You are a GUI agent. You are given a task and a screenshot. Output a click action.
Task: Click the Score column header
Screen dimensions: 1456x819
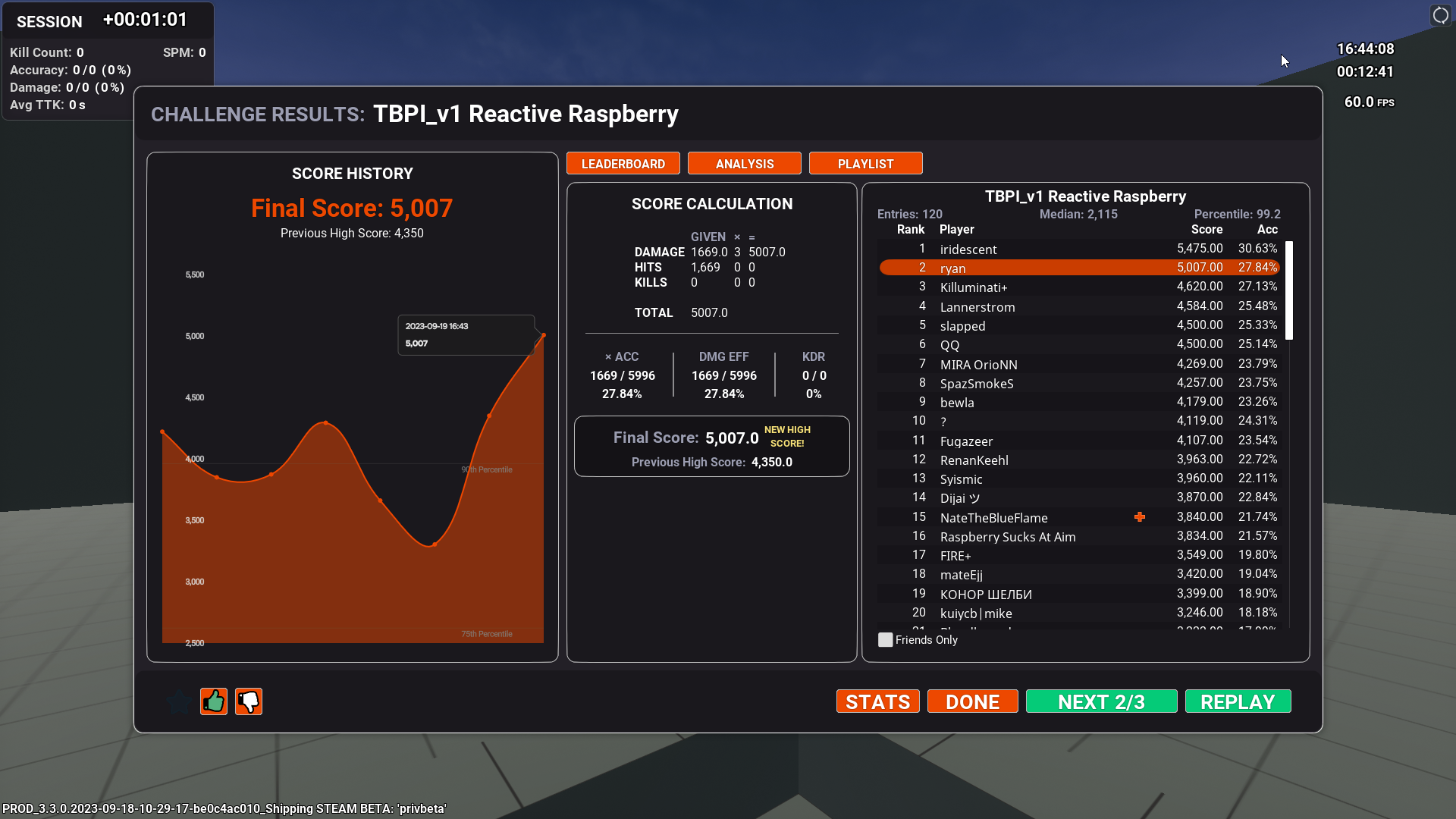click(1207, 230)
